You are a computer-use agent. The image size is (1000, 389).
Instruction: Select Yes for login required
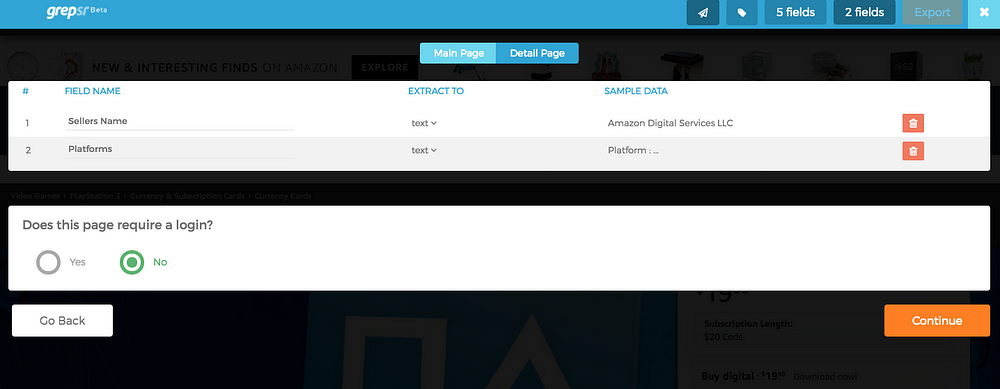[48, 262]
